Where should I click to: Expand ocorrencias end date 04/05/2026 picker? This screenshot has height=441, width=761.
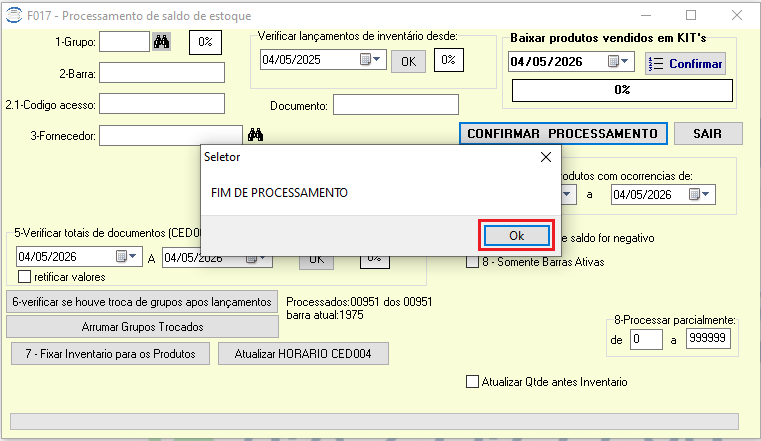coord(700,195)
